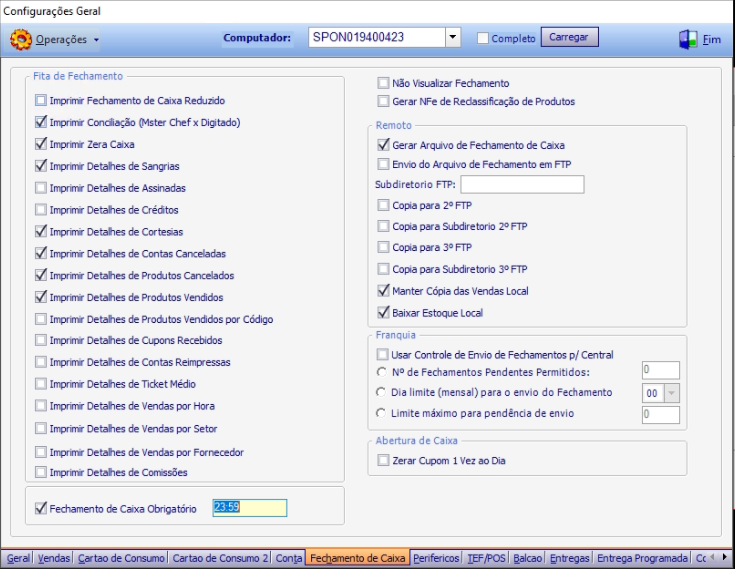Enable Imprimir Detalhes de Assinadas
Image resolution: width=735 pixels, height=569 pixels.
click(x=41, y=188)
